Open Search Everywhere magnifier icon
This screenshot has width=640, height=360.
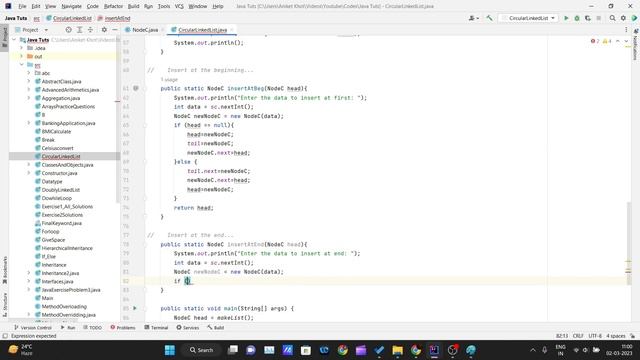pyautogui.click(x=612, y=18)
